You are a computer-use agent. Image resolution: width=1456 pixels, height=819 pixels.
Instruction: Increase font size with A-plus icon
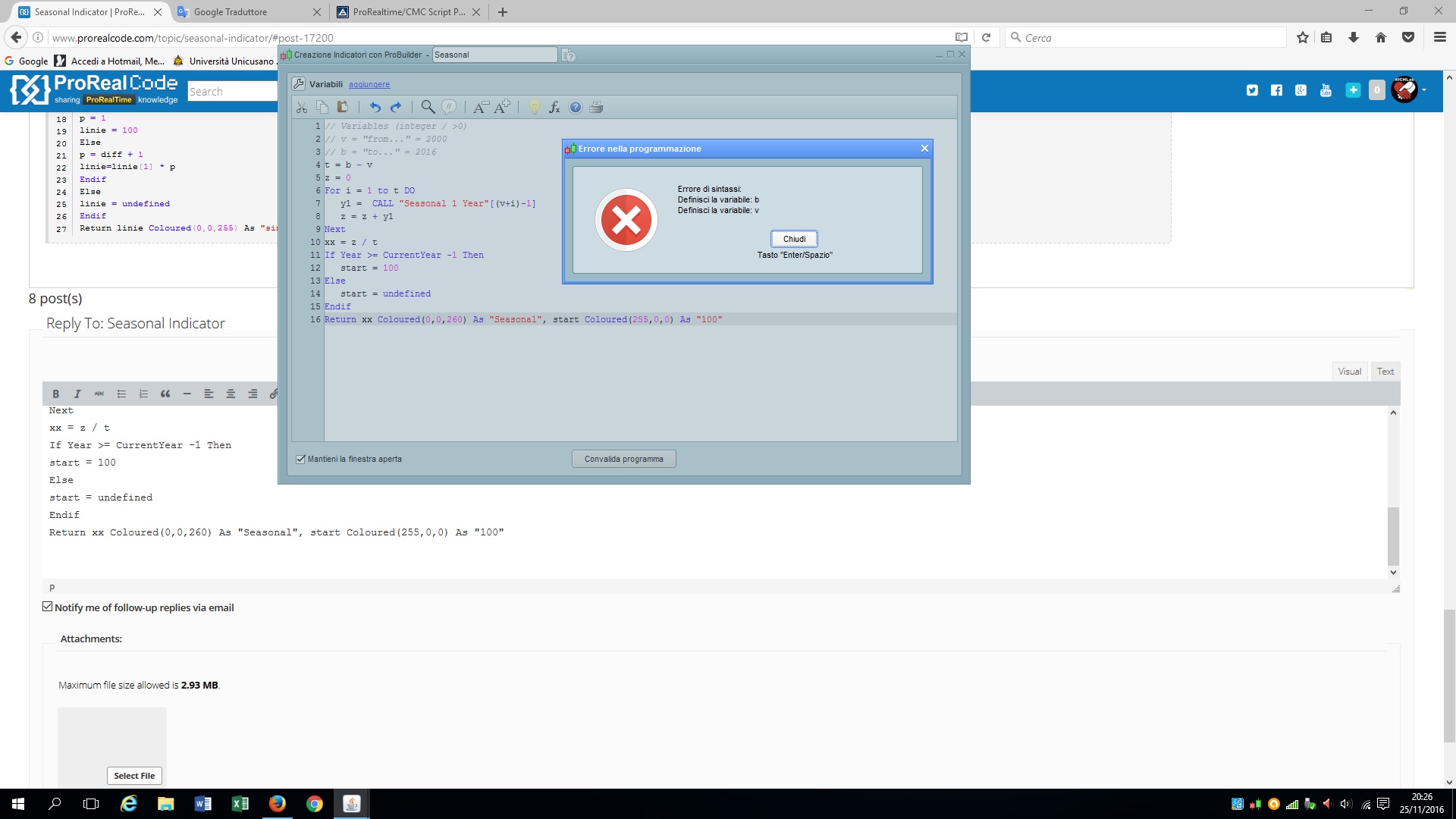(502, 107)
